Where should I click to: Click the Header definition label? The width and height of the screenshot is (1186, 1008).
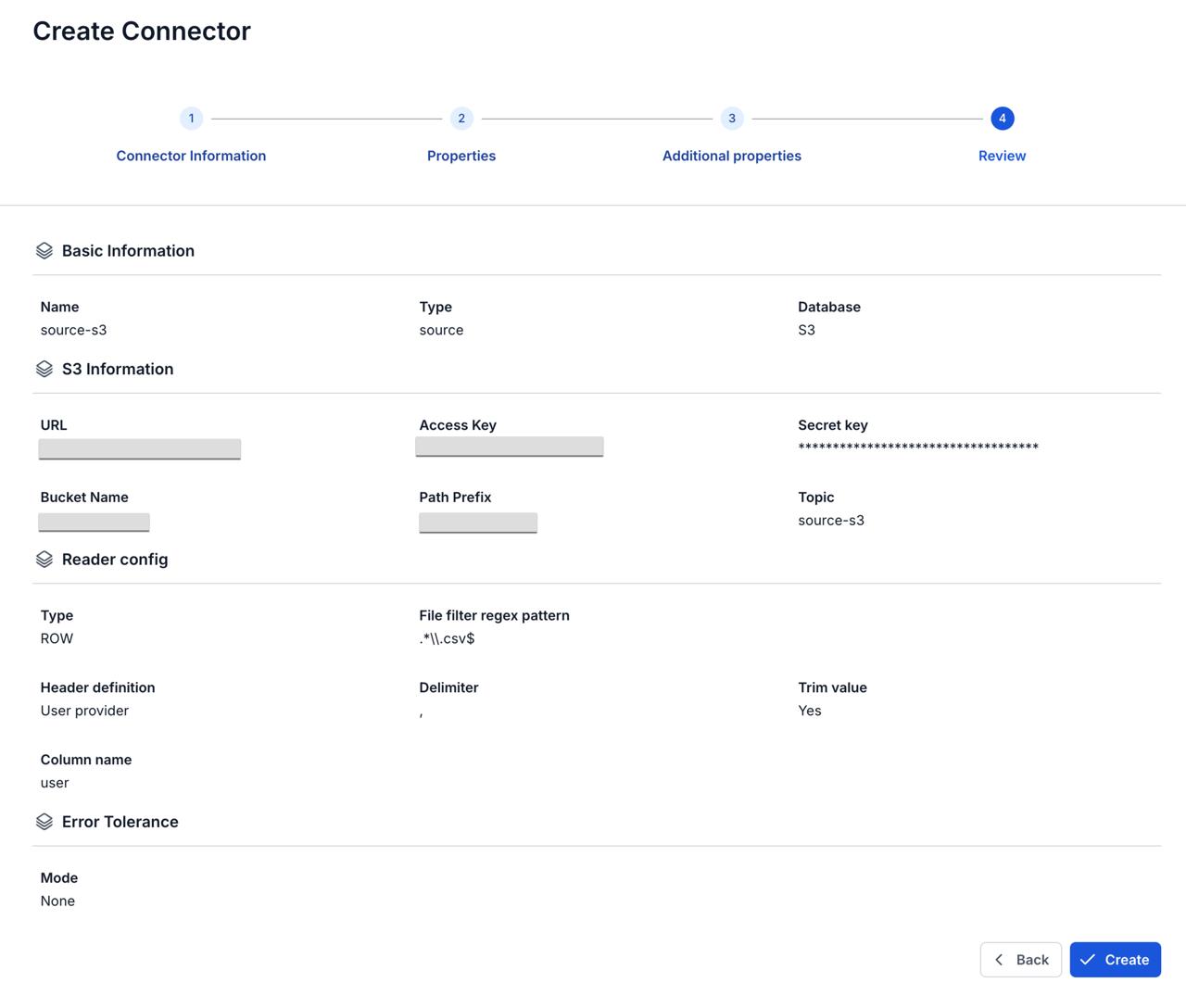(x=97, y=687)
